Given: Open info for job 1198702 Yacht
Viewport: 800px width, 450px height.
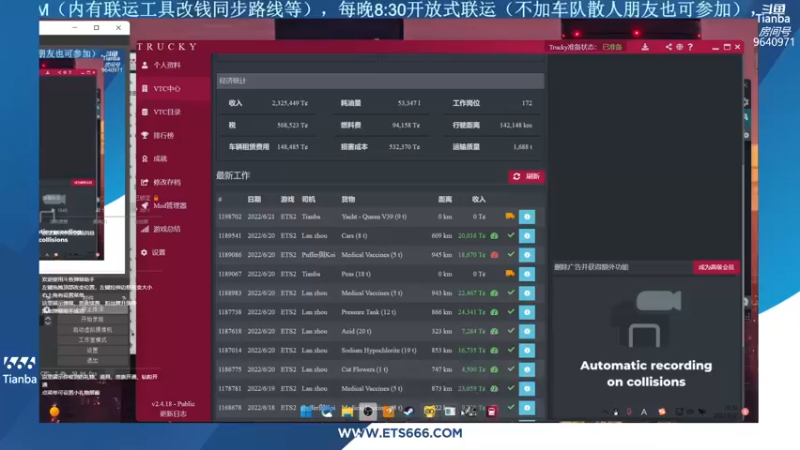Looking at the screenshot, I should pyautogui.click(x=527, y=217).
